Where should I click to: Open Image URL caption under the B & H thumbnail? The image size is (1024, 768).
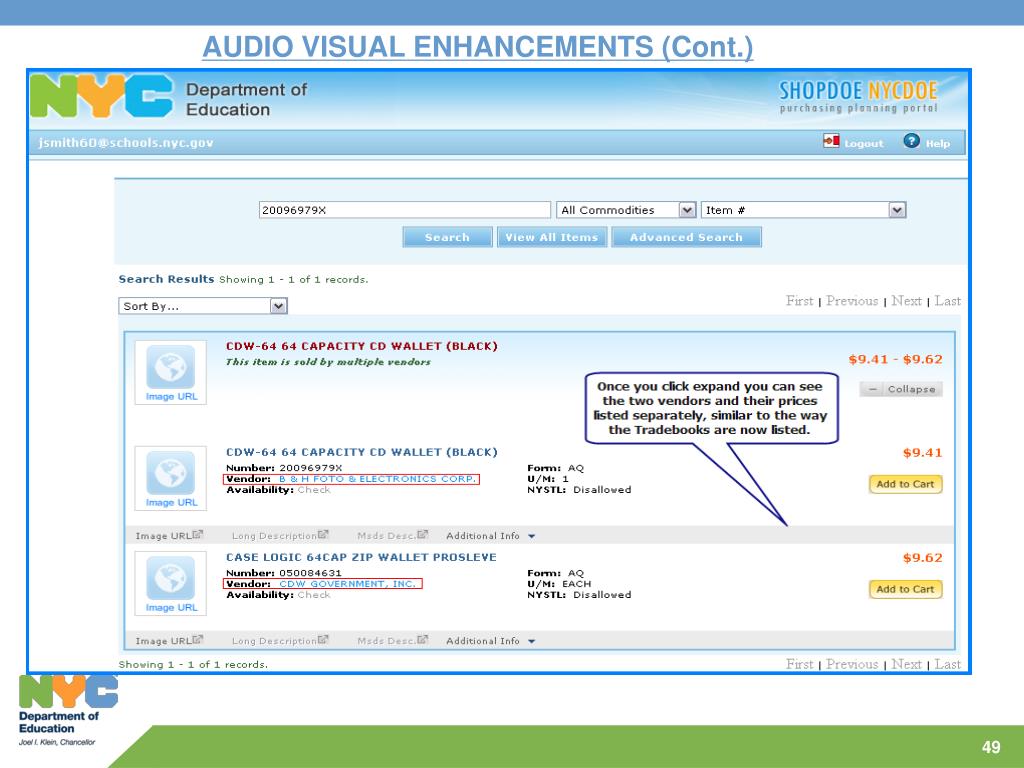(171, 502)
